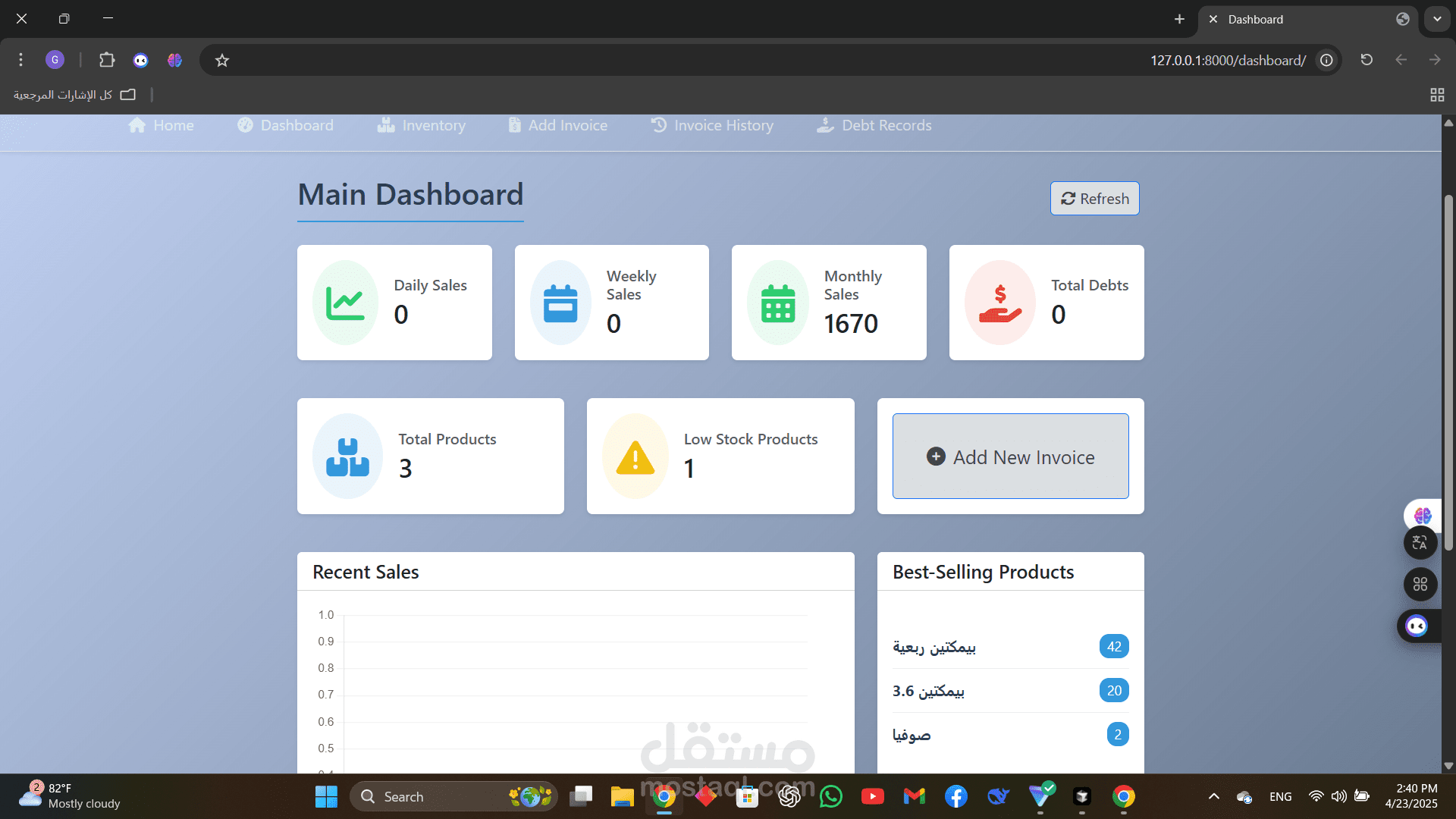
Task: Go to Inventory page
Action: click(422, 125)
